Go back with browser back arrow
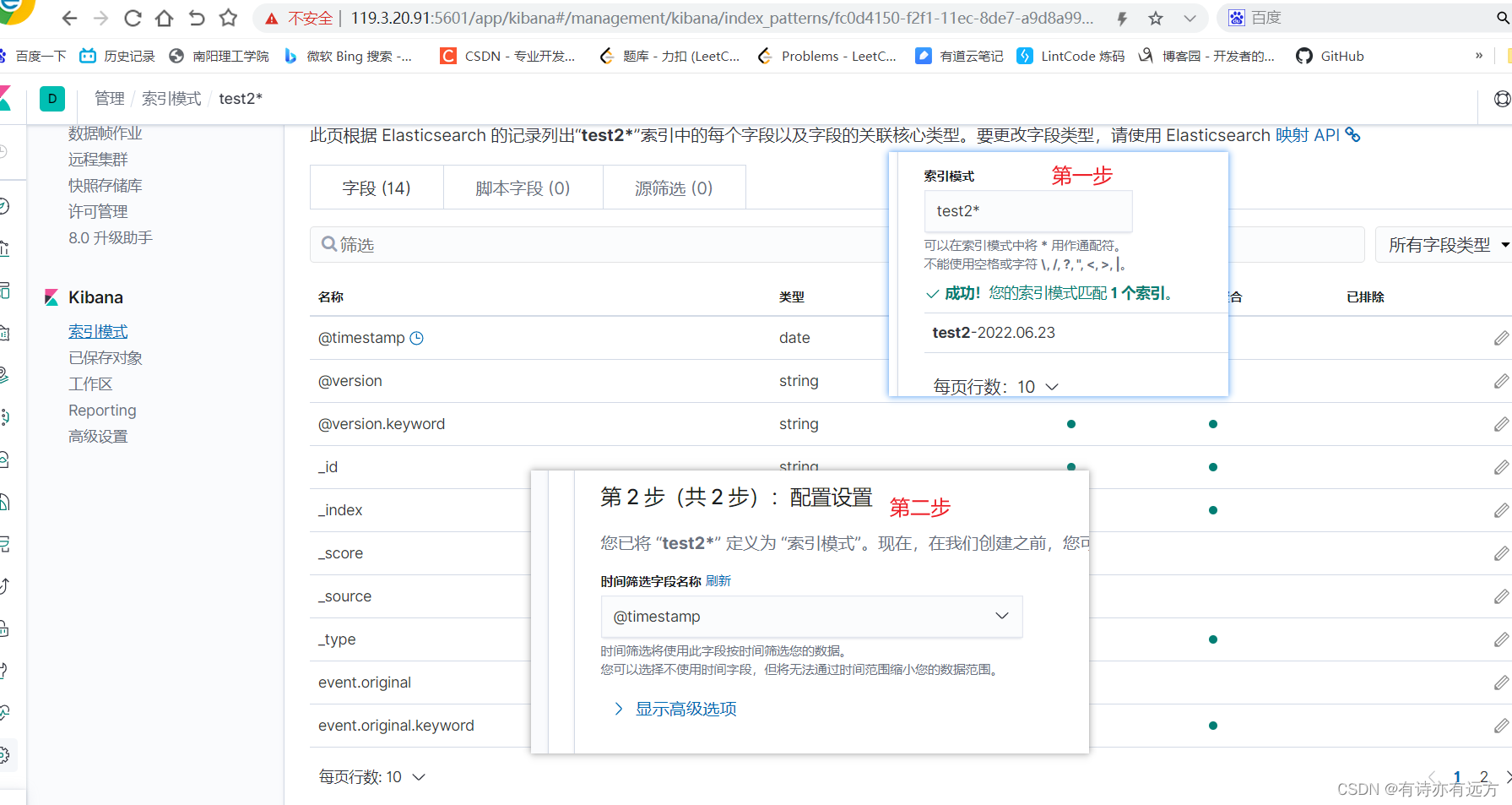This screenshot has width=1512, height=805. pyautogui.click(x=69, y=18)
